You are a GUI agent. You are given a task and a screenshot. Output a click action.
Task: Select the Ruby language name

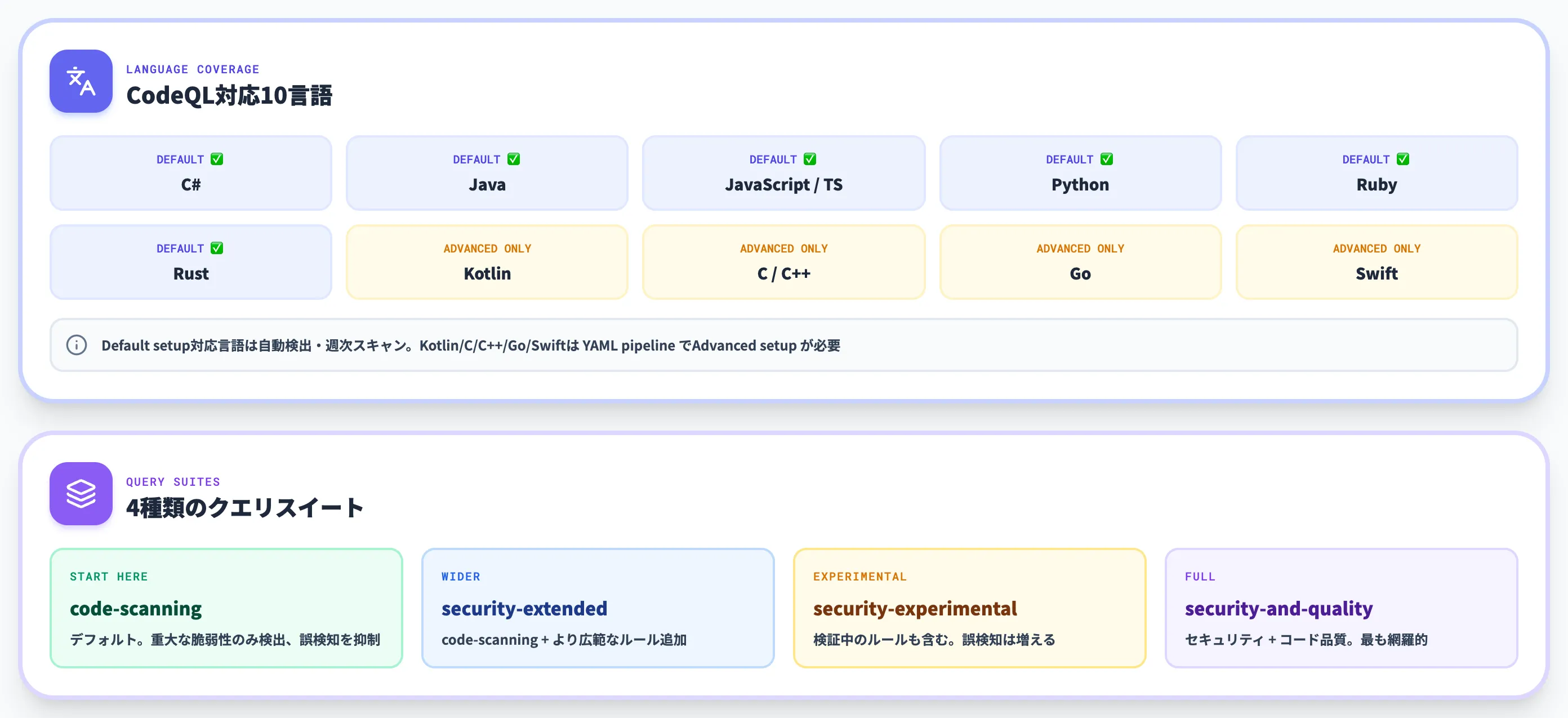tap(1377, 184)
